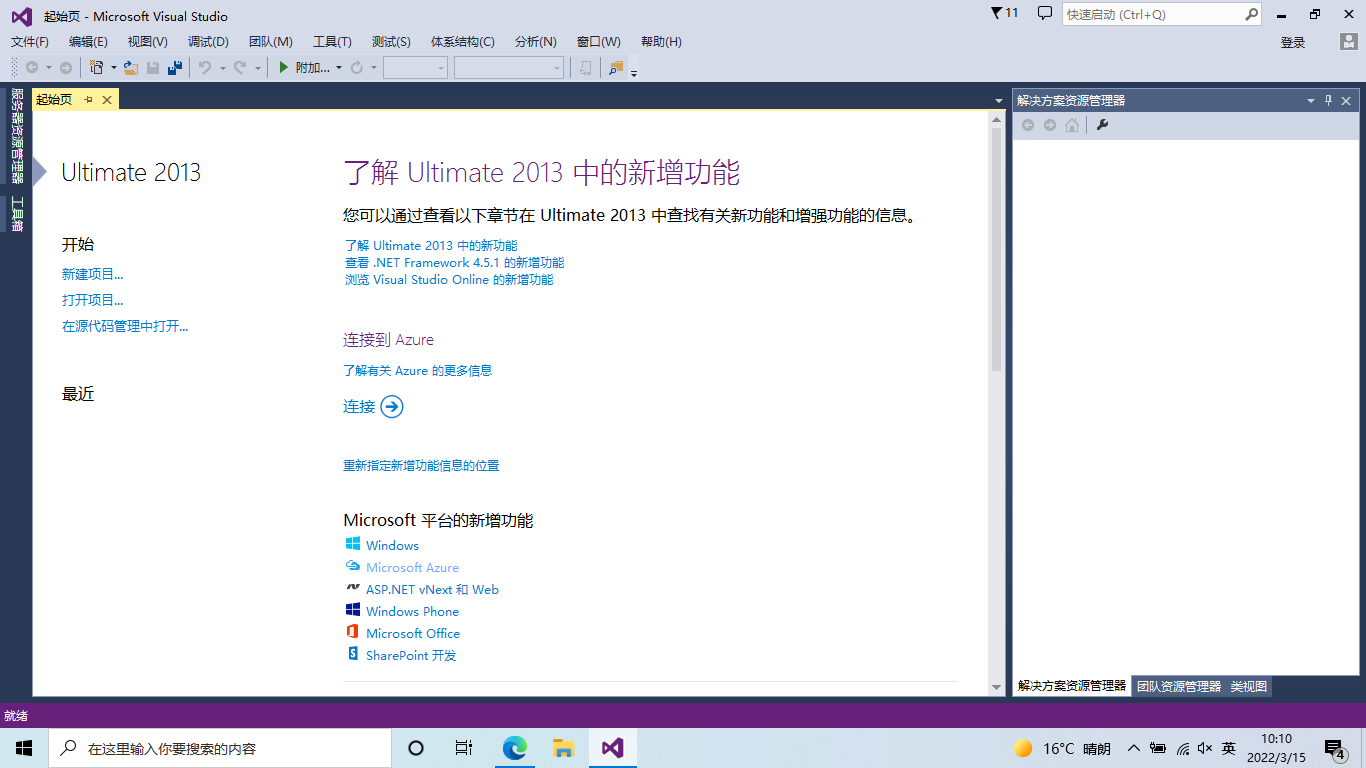Click the Navigate Backward toolbar icon

coord(32,67)
